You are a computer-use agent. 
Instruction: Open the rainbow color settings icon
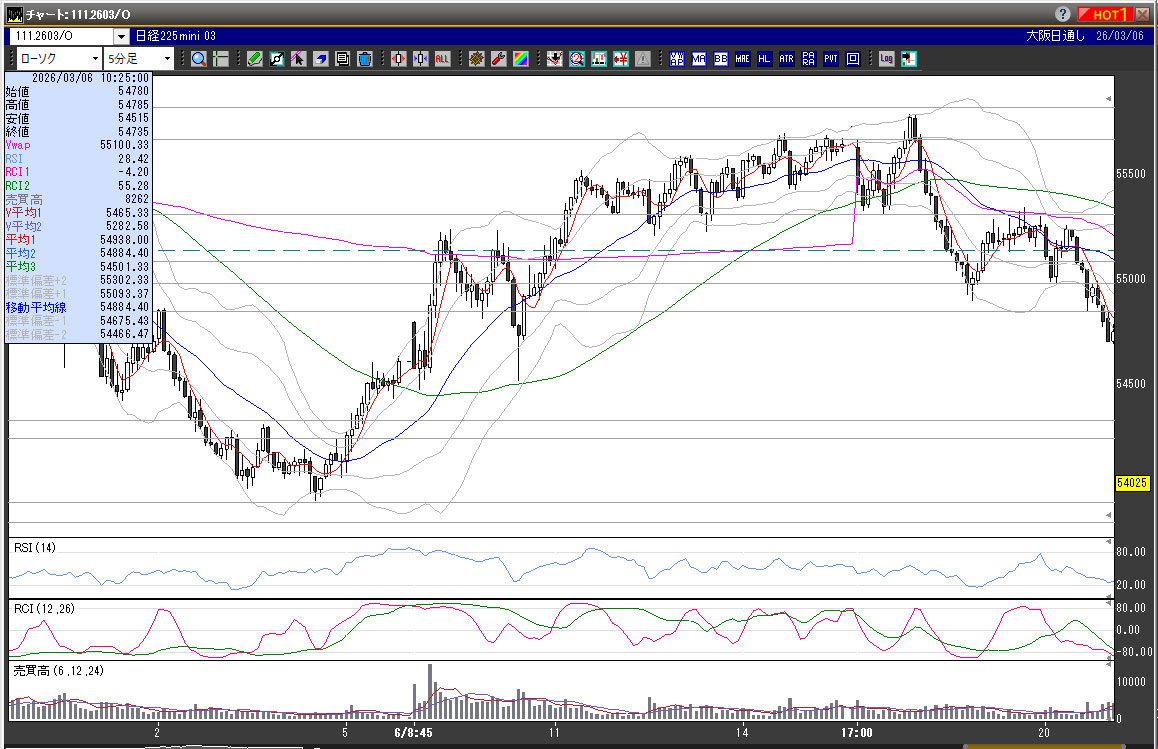520,59
